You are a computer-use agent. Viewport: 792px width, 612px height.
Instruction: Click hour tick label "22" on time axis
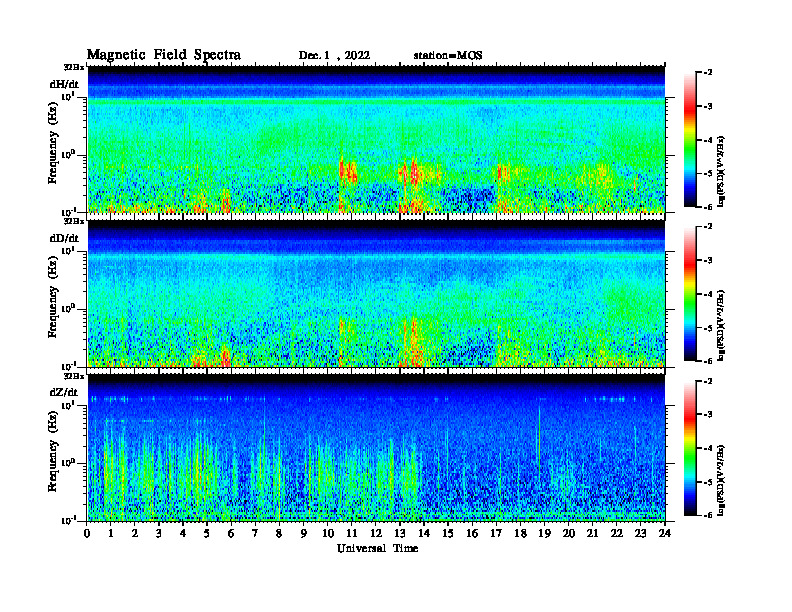[x=617, y=534]
